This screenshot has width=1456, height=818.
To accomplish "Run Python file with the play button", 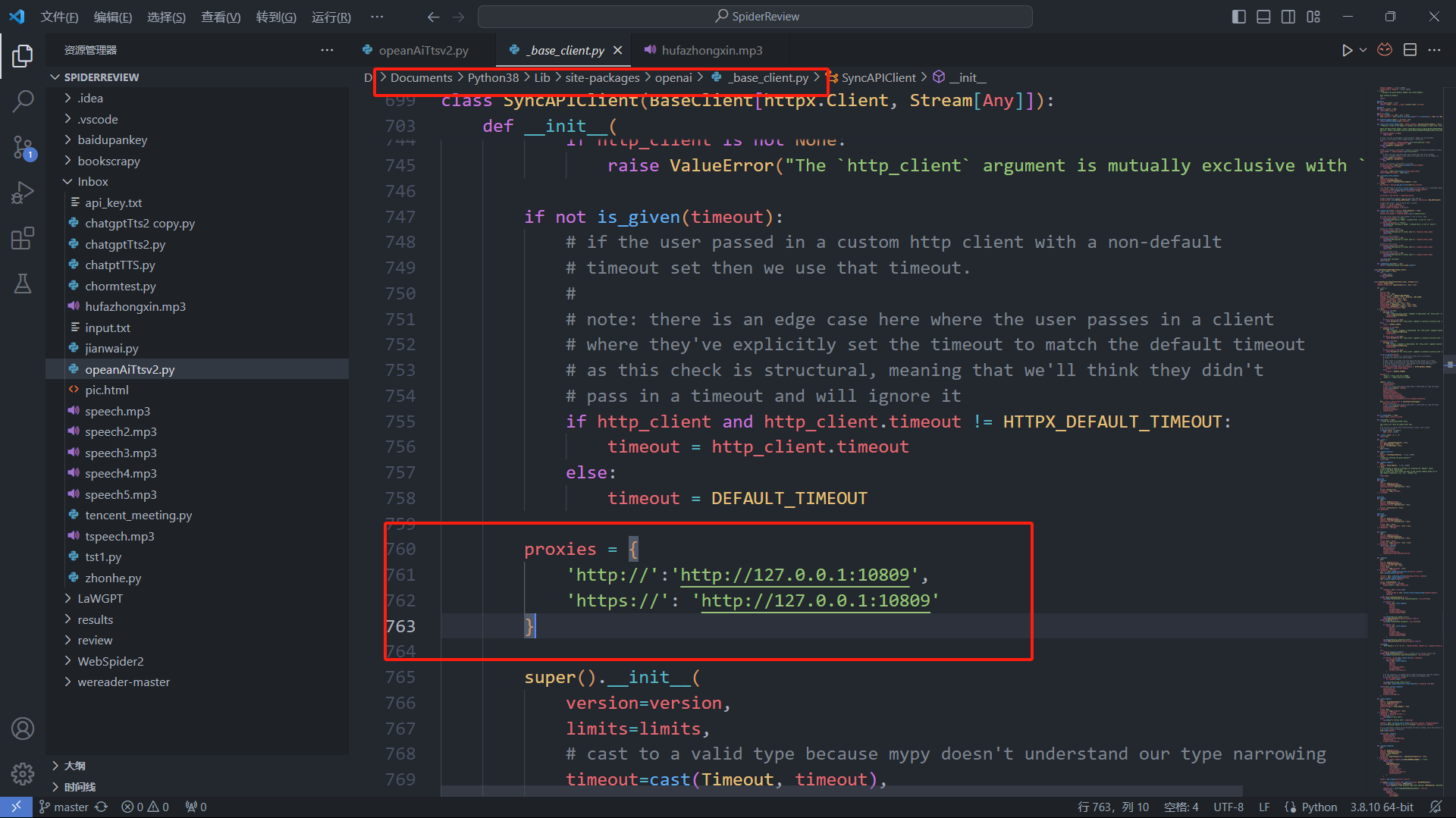I will point(1347,50).
